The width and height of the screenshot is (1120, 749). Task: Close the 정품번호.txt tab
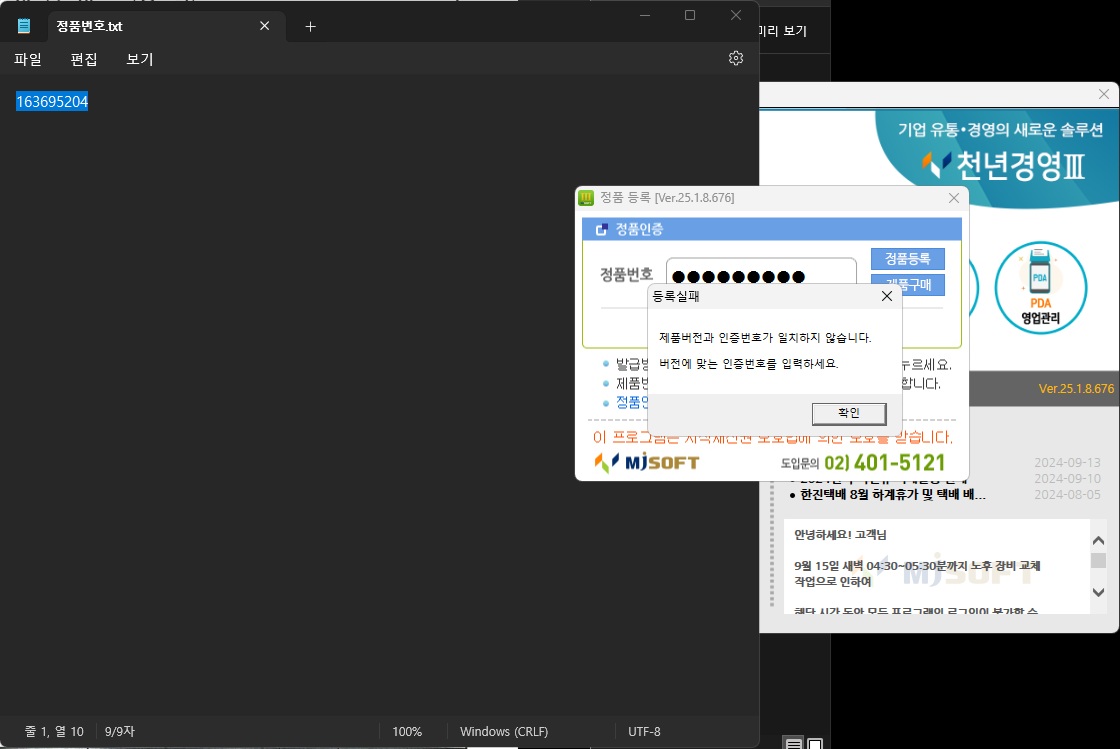tap(264, 26)
